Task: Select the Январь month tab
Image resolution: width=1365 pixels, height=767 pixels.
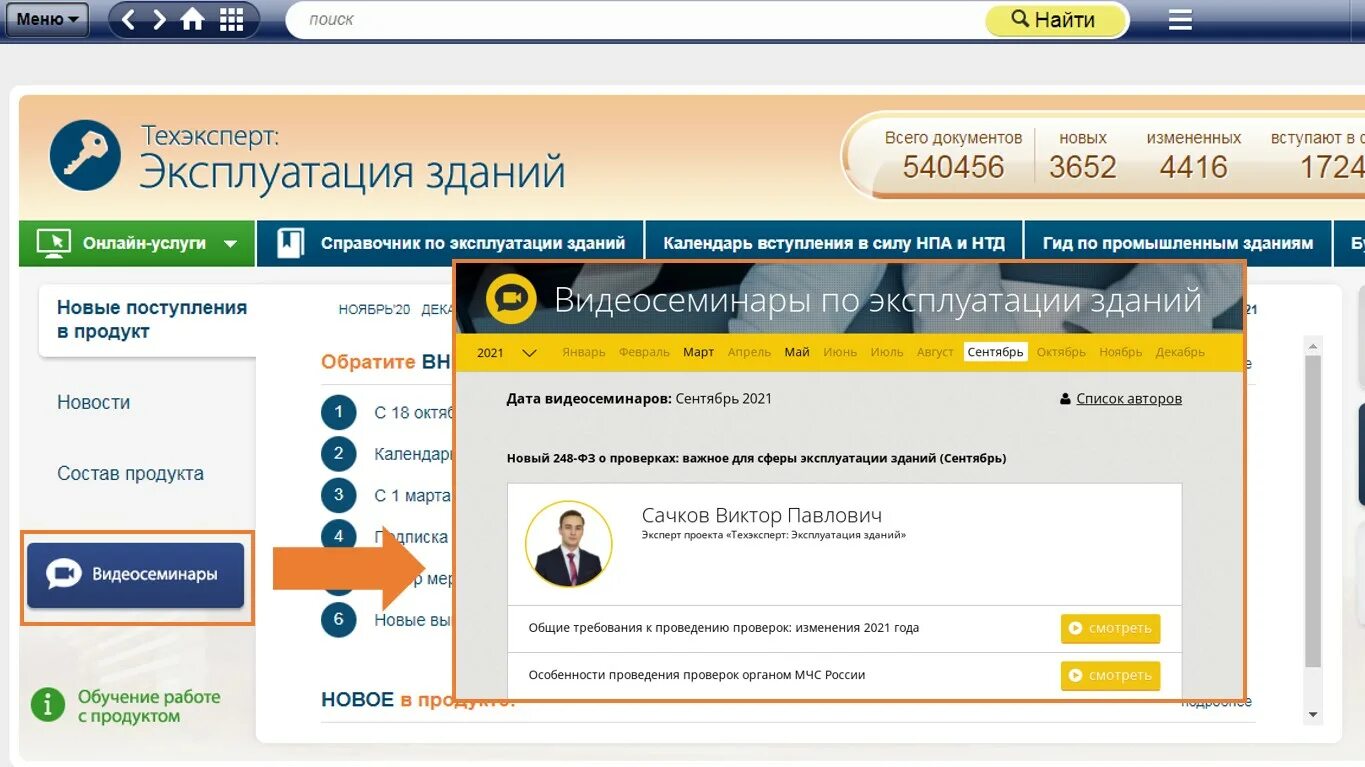Action: [583, 352]
